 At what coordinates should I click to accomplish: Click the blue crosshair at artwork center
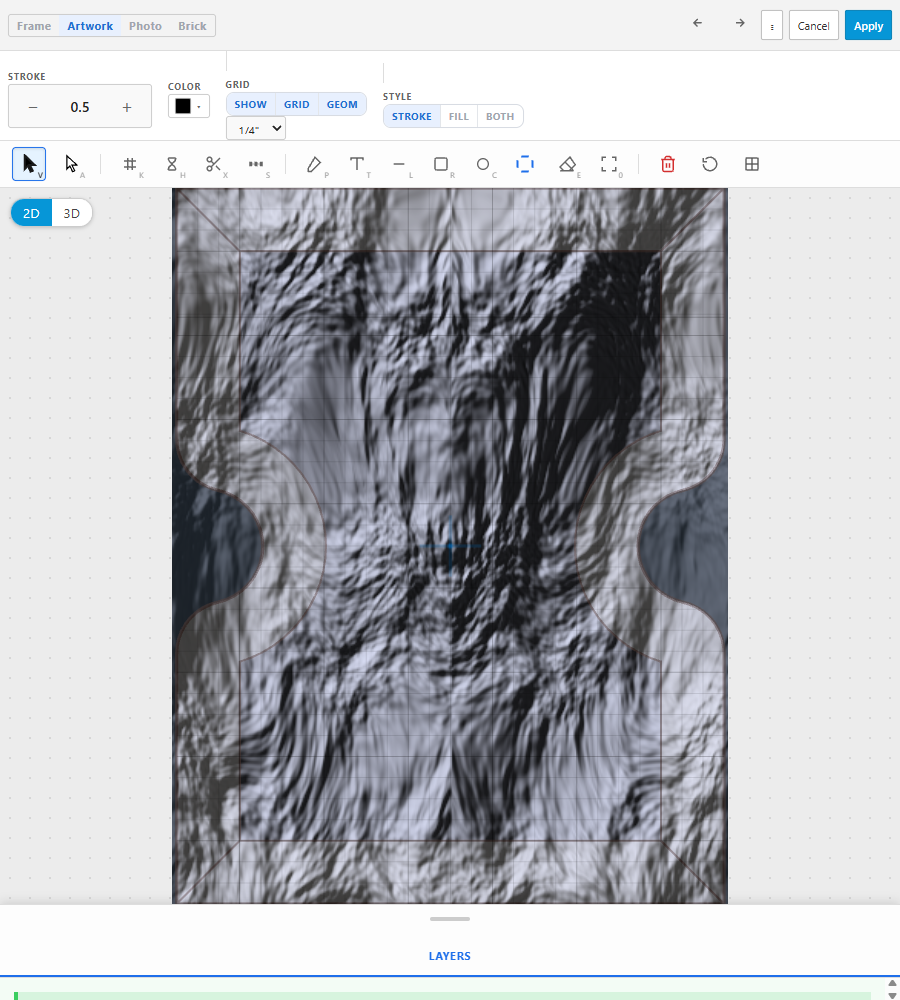point(450,545)
